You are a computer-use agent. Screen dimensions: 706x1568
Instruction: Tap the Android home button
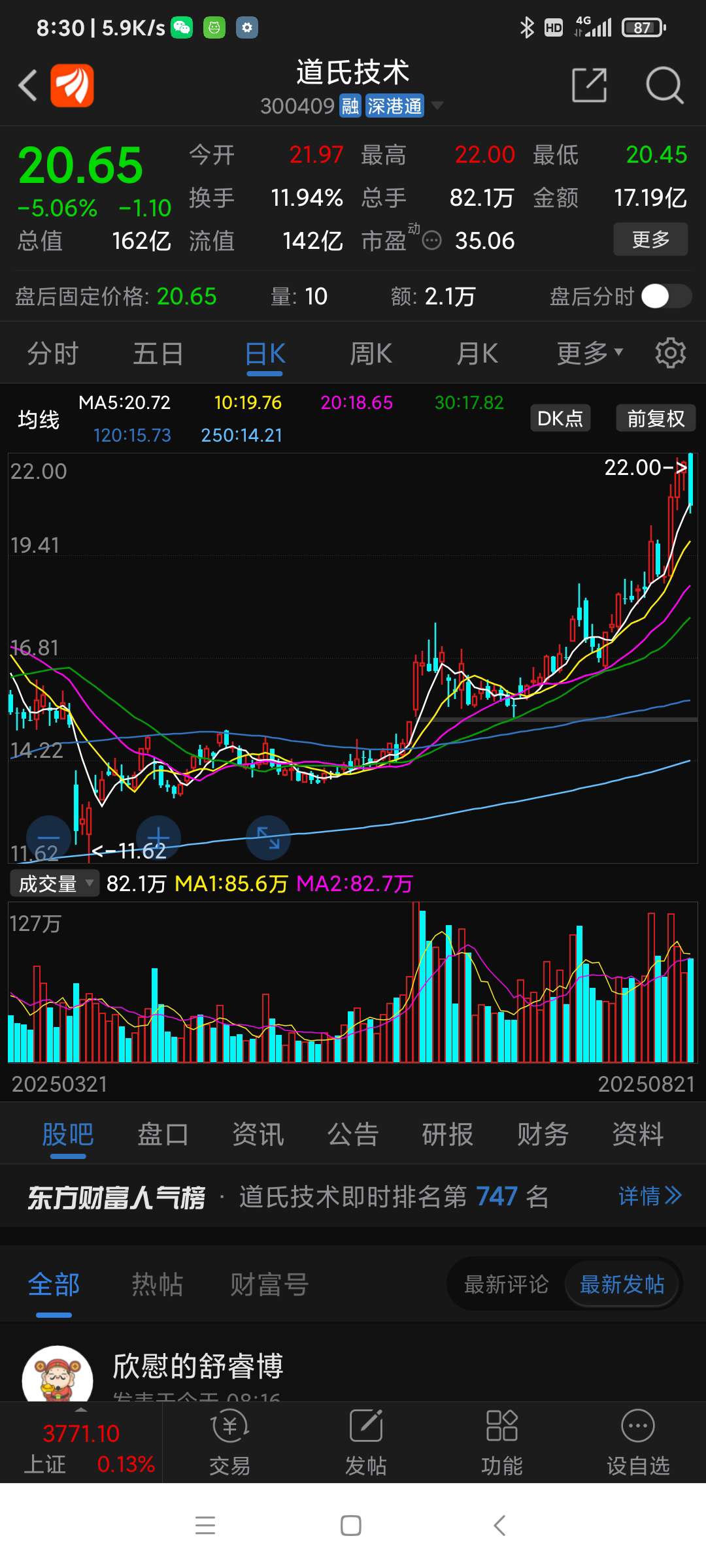(x=351, y=1526)
